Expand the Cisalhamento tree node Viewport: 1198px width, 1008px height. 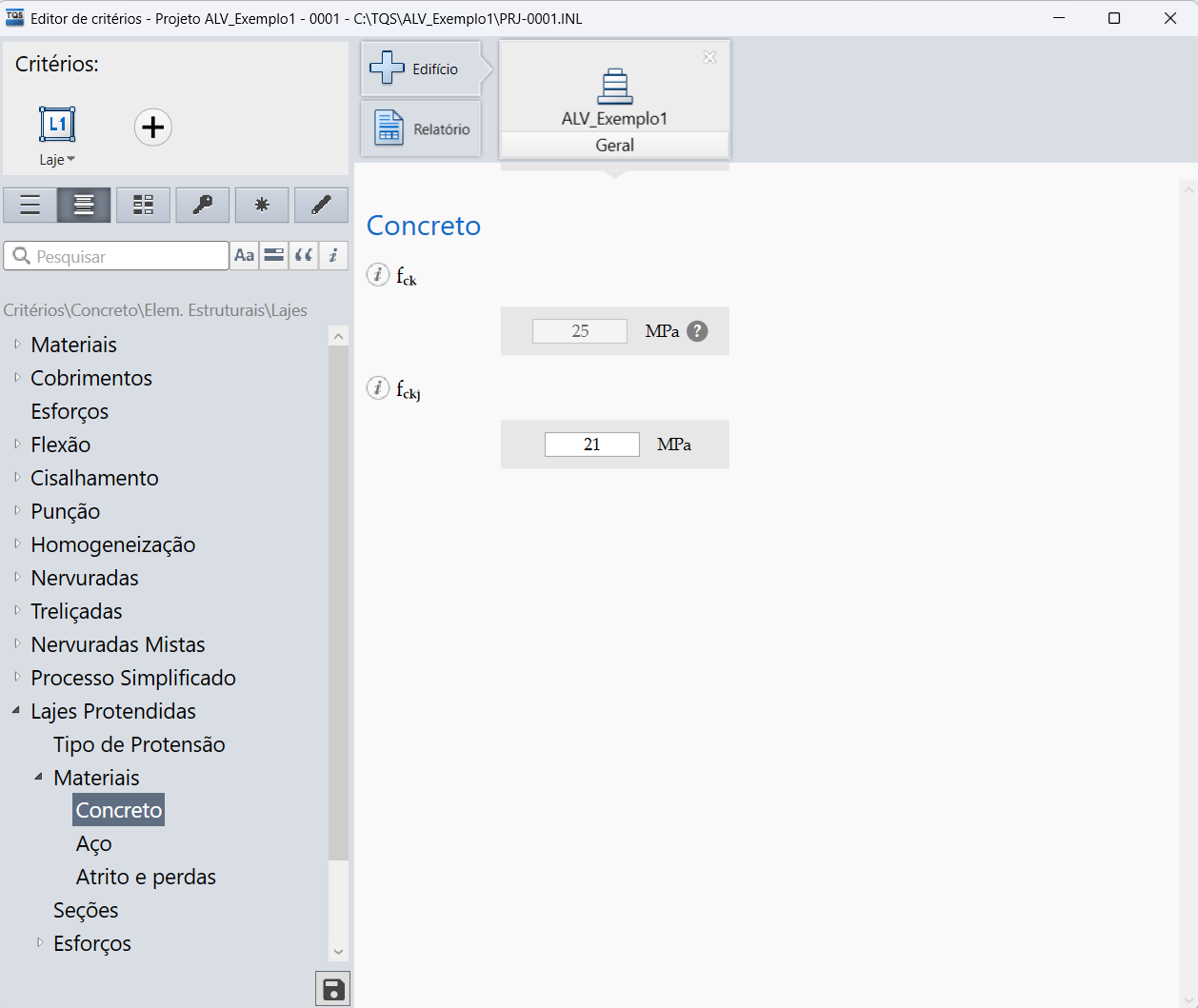coord(17,477)
